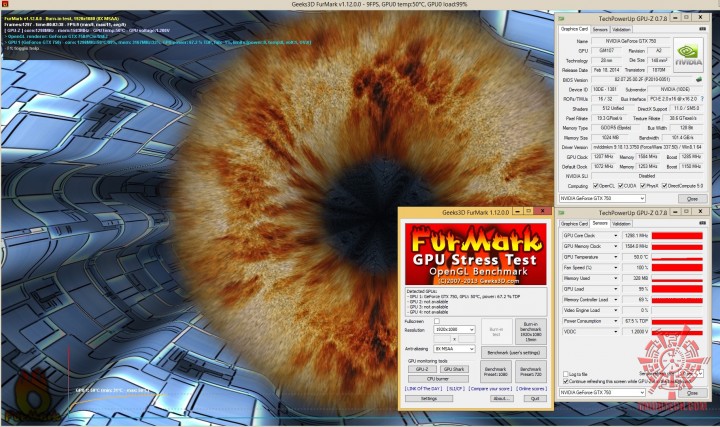Viewport: 720px width, 427px height.
Task: Click the camera screenshot icon in GPU-Z Sensors window
Action: pyautogui.click(x=702, y=223)
